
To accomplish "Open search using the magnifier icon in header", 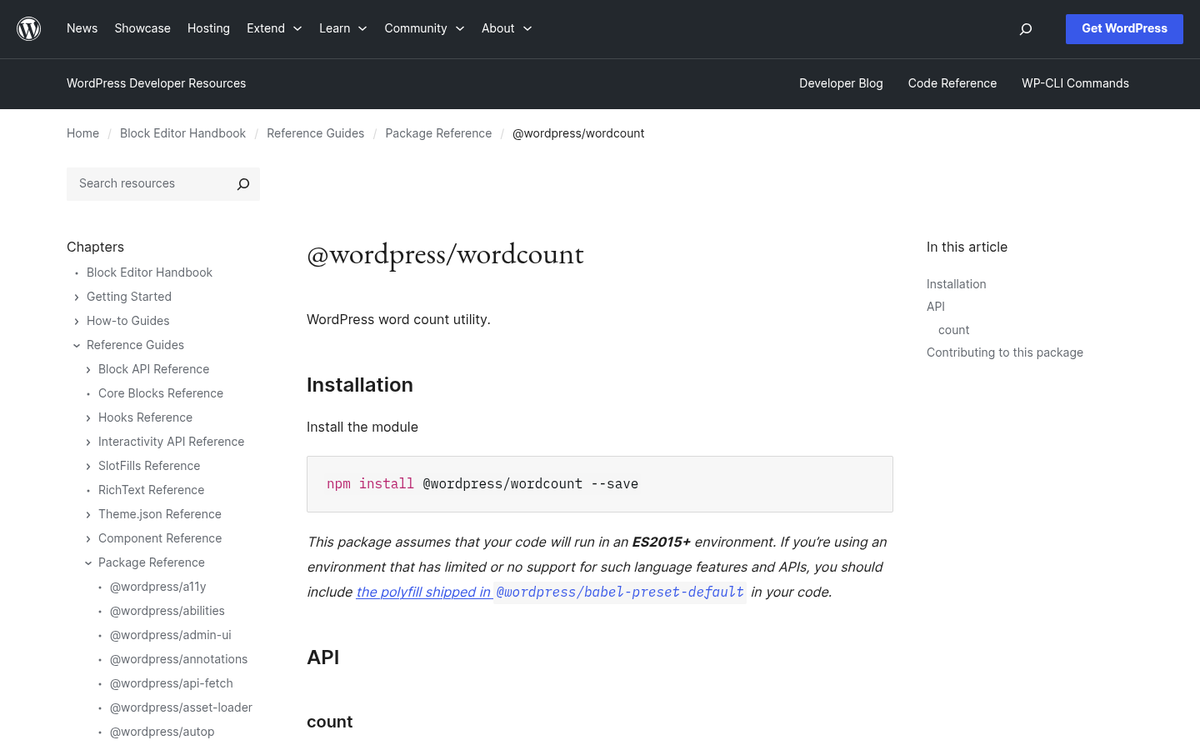I will click(1025, 29).
